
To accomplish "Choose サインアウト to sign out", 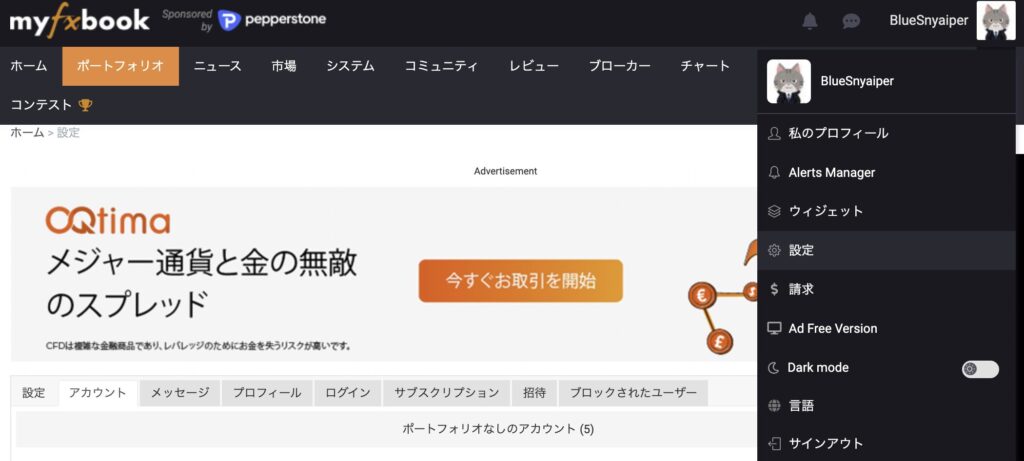I will point(886,444).
